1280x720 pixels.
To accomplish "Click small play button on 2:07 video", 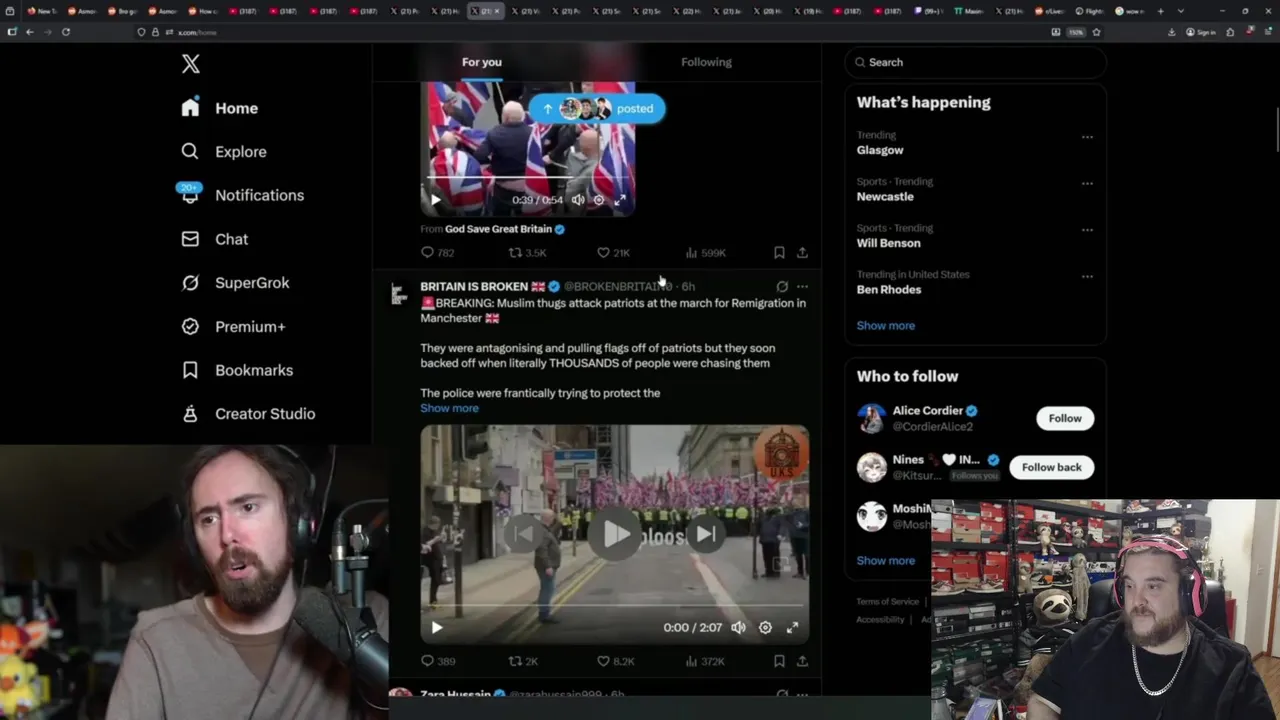I will (x=437, y=628).
